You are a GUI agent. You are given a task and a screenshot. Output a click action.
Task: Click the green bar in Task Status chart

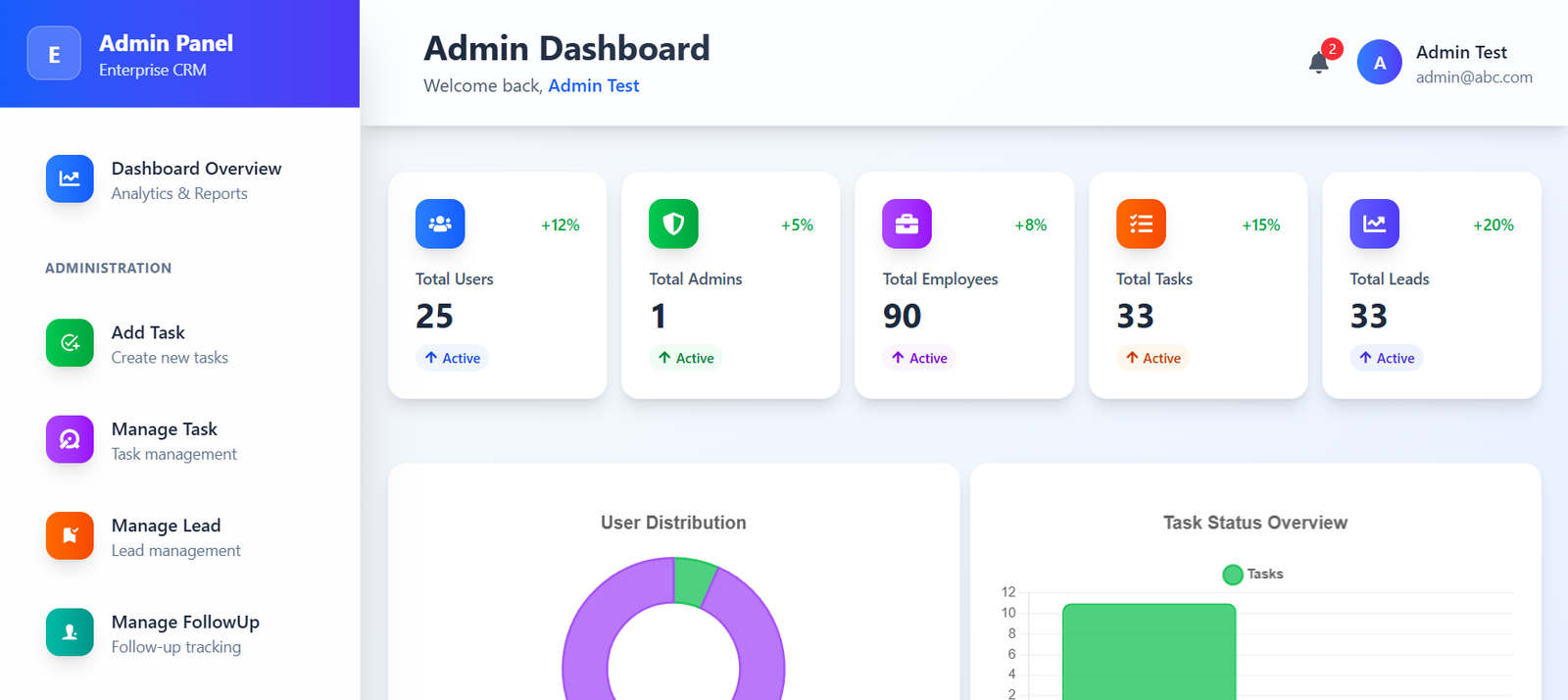(1149, 652)
